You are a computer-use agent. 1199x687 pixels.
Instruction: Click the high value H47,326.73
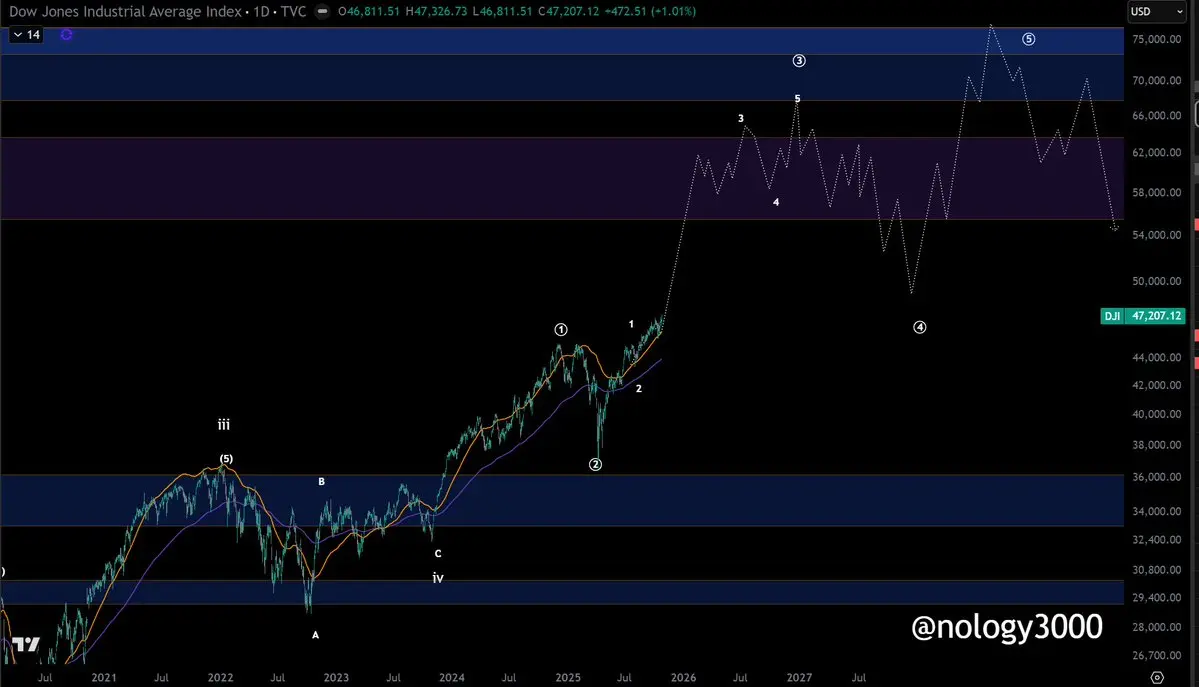(436, 11)
